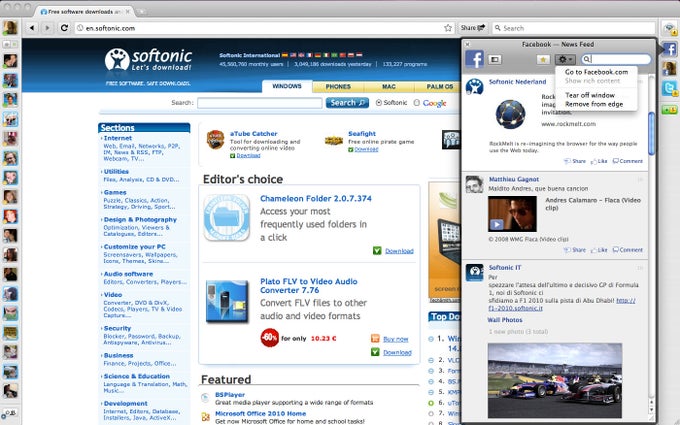Switch to the PHONES tab
The width and height of the screenshot is (680, 425).
coord(338,87)
